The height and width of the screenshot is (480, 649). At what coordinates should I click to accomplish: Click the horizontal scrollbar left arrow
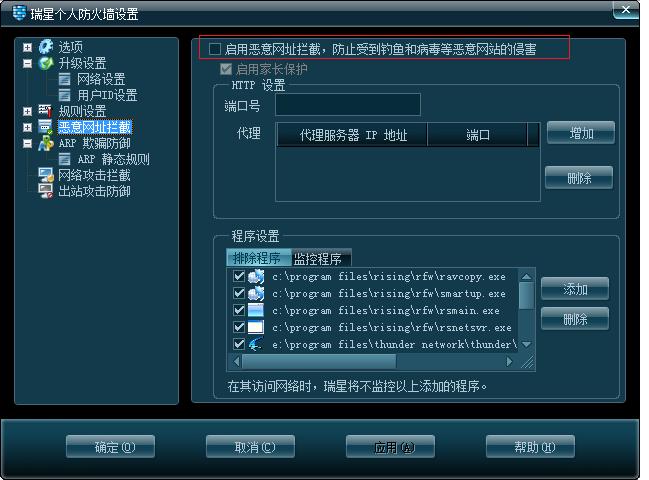(236, 361)
